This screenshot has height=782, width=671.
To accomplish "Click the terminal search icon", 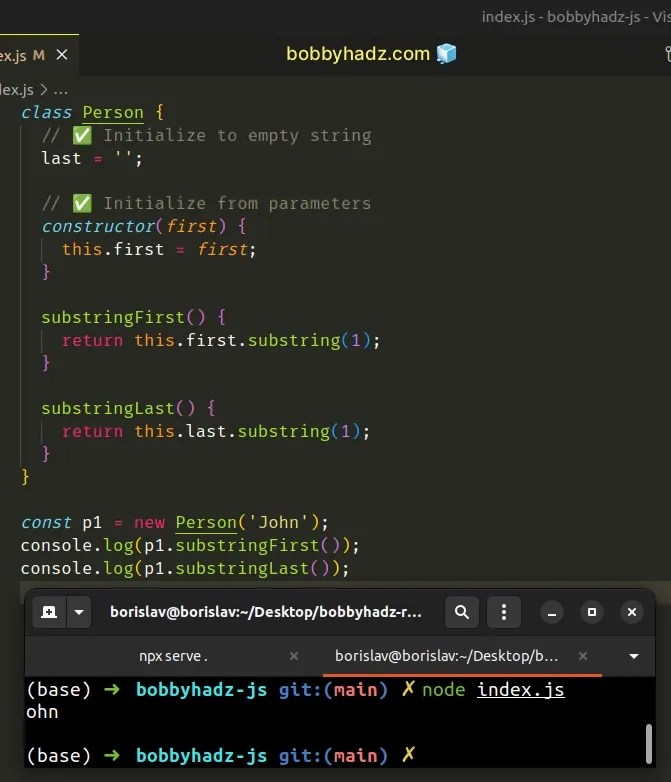I will click(x=462, y=612).
